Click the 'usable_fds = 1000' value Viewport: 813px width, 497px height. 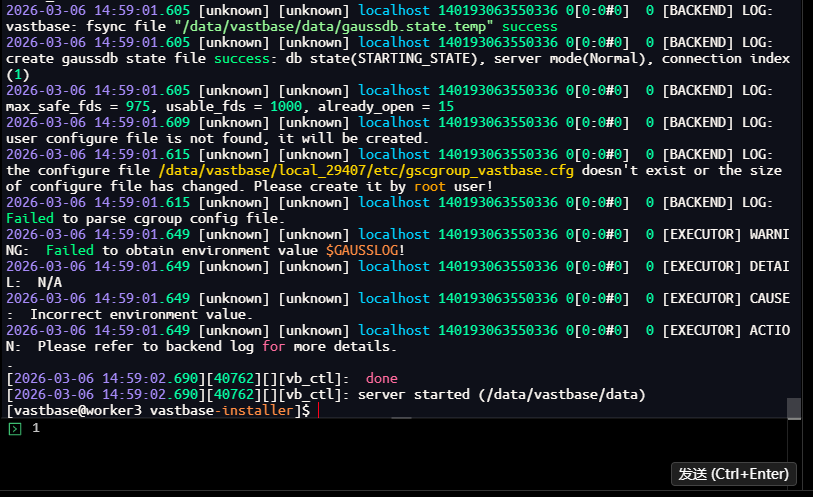[234, 106]
